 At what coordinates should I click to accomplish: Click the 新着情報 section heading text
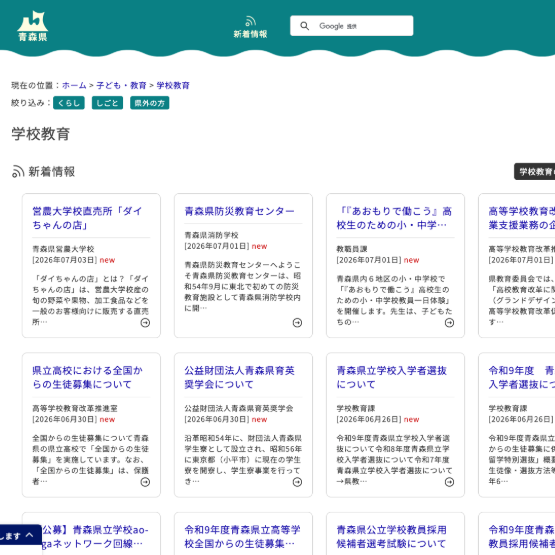(x=52, y=172)
